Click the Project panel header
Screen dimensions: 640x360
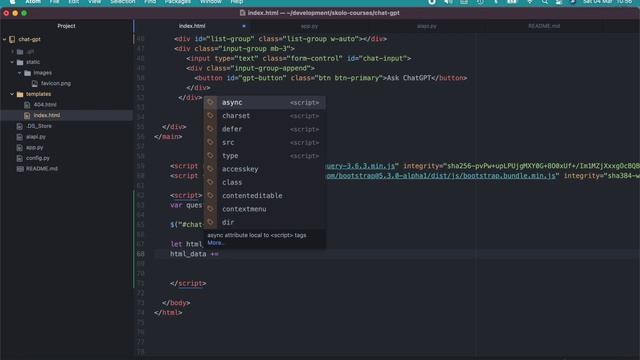point(66,26)
